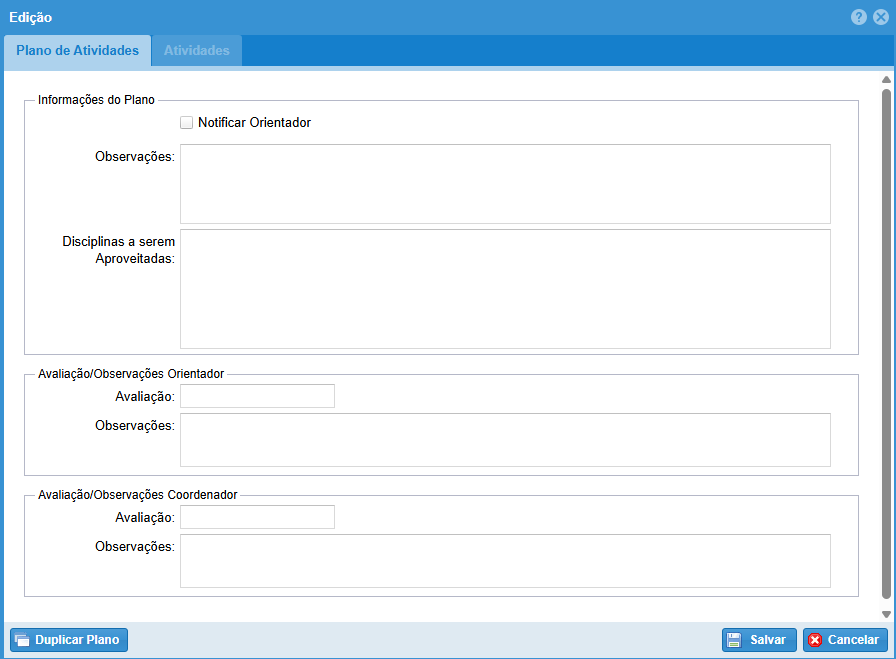Focus Observações field in Informações do Plano

pos(505,184)
